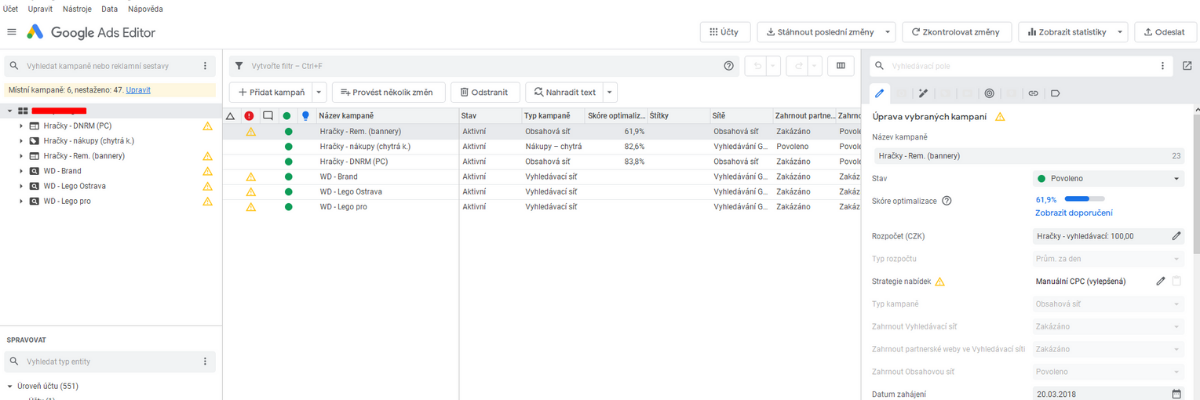The width and height of the screenshot is (1200, 400).
Task: Click the filter funnel icon
Action: pyautogui.click(x=238, y=66)
